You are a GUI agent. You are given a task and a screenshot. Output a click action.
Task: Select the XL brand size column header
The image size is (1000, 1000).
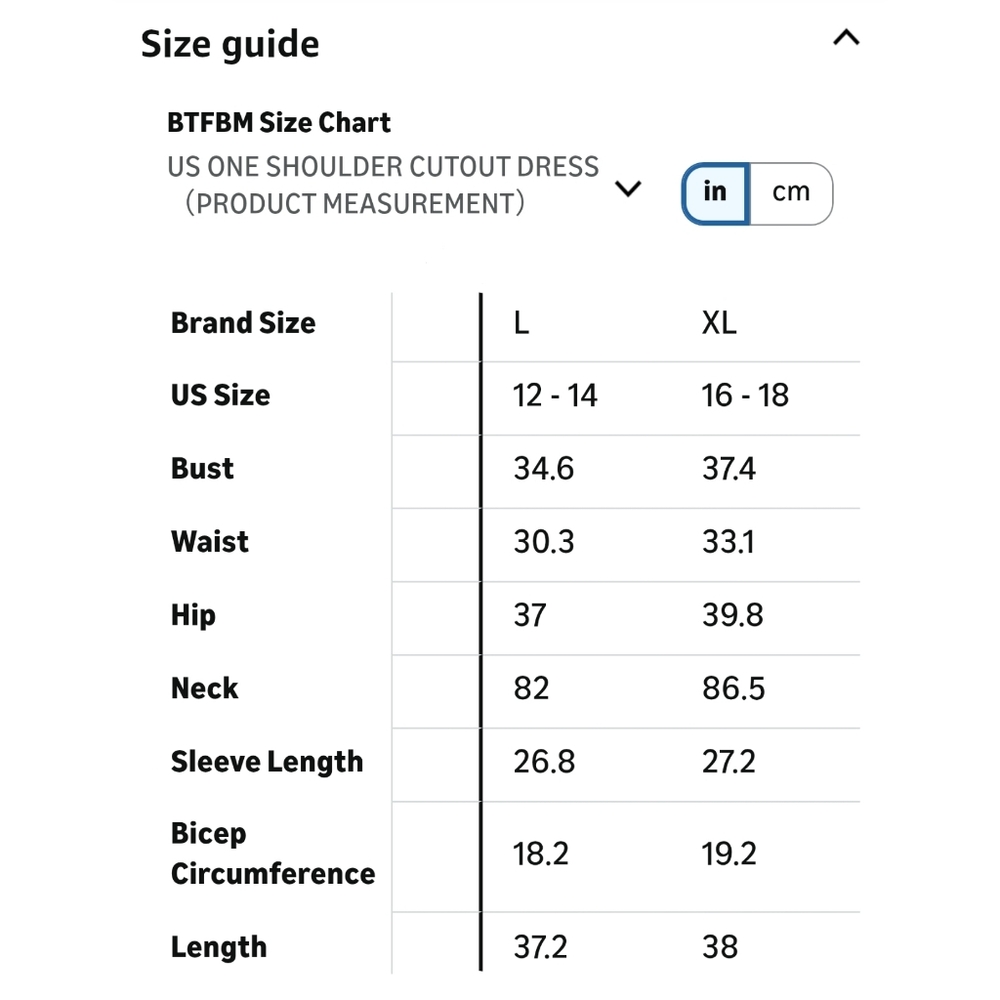click(719, 323)
